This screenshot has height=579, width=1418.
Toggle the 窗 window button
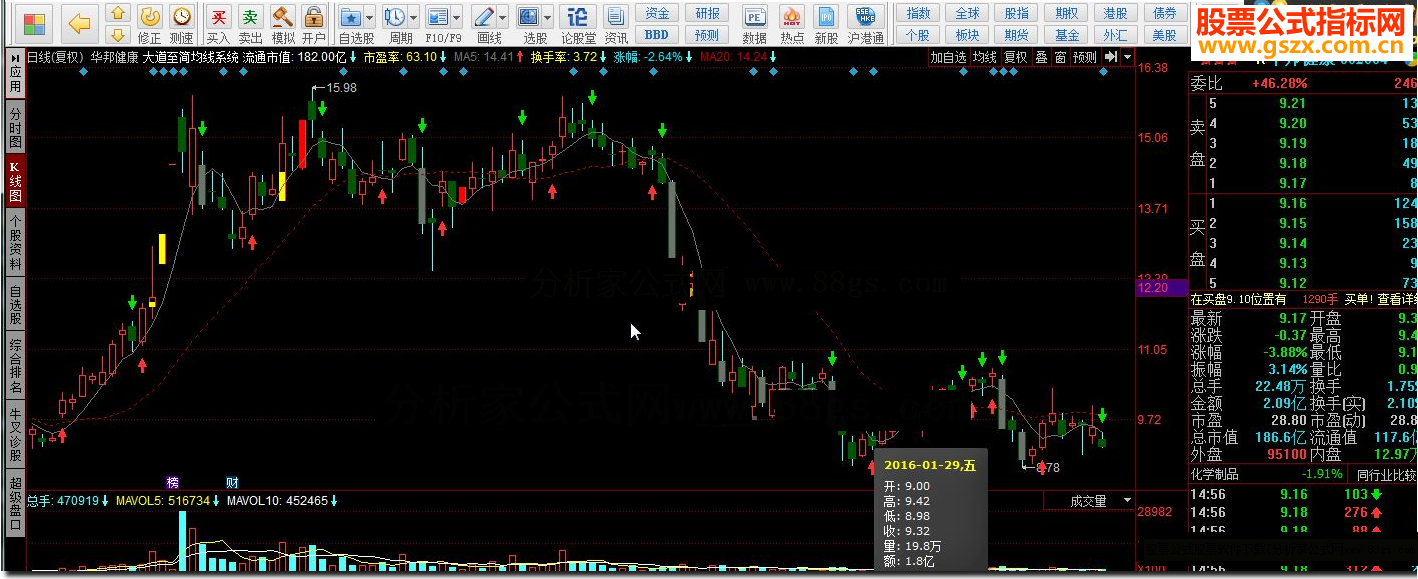click(1059, 57)
